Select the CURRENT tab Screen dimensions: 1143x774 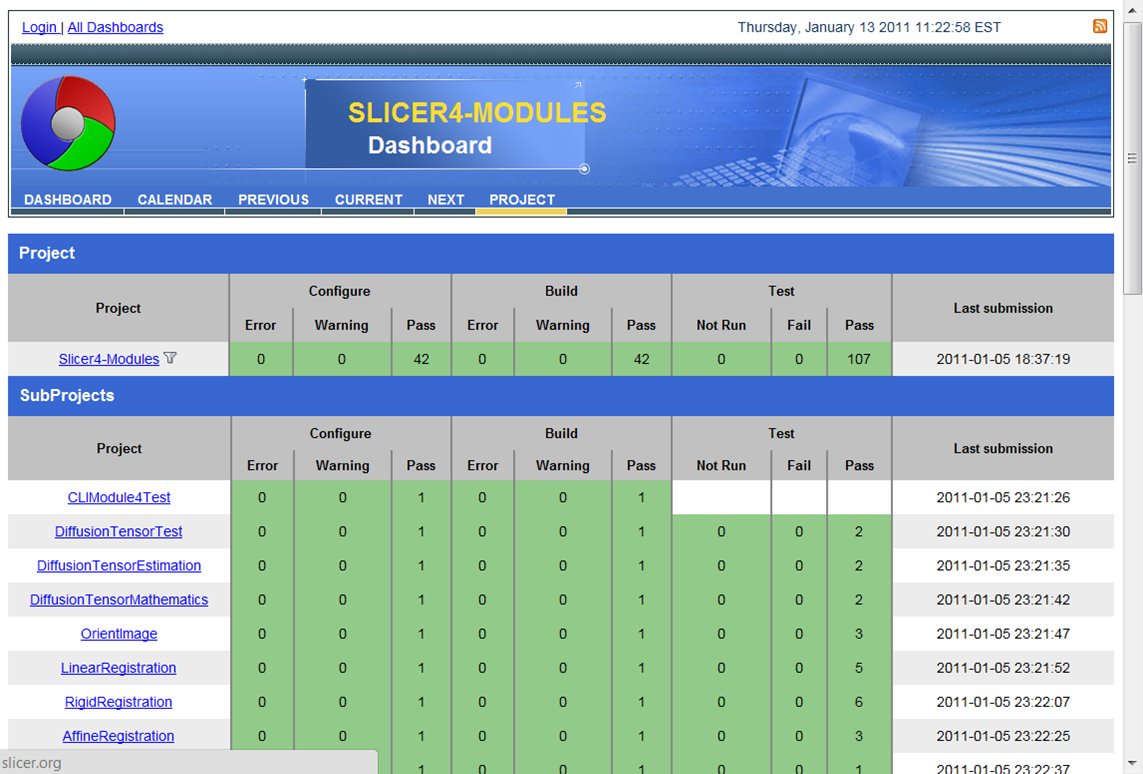(368, 199)
